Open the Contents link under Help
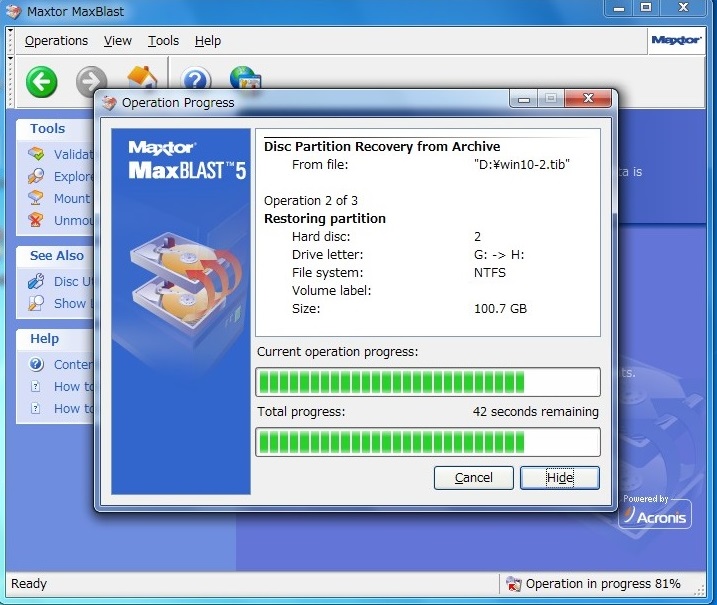The image size is (717, 605). click(73, 364)
